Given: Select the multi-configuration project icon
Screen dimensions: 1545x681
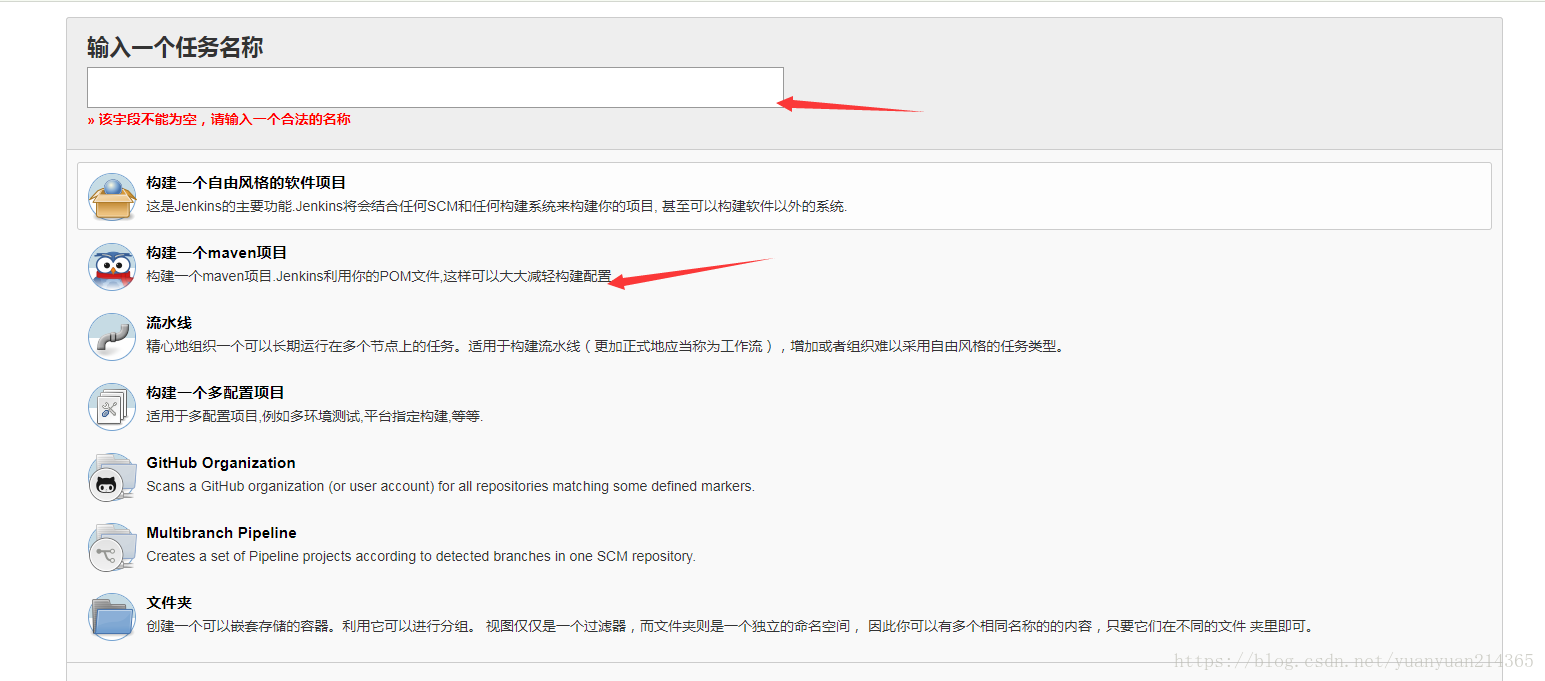Looking at the screenshot, I should 112,407.
